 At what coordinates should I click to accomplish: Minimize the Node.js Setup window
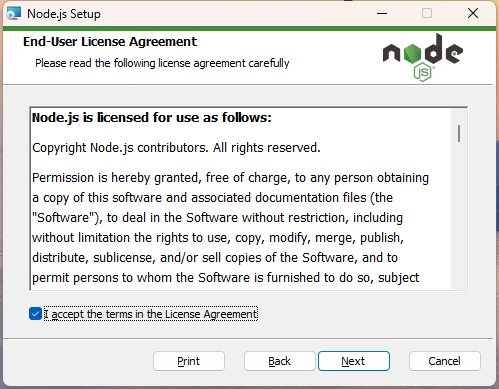pyautogui.click(x=382, y=14)
